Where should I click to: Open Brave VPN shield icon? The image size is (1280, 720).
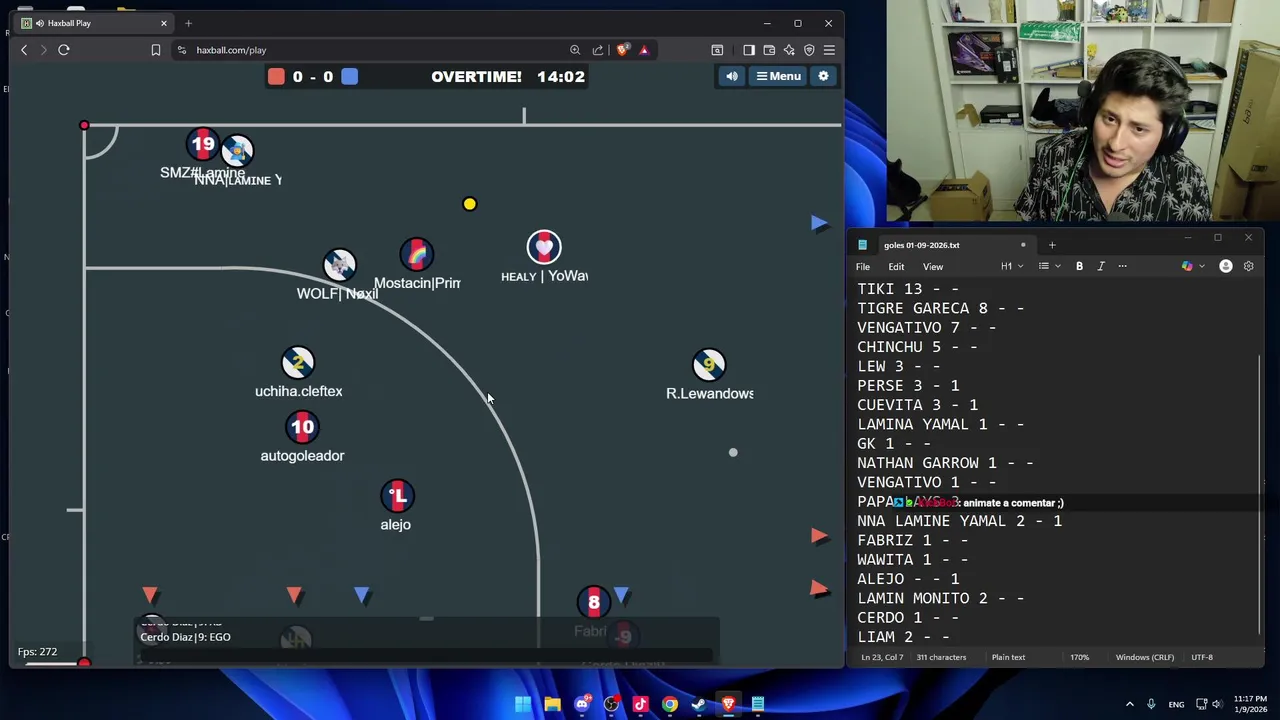click(x=809, y=50)
